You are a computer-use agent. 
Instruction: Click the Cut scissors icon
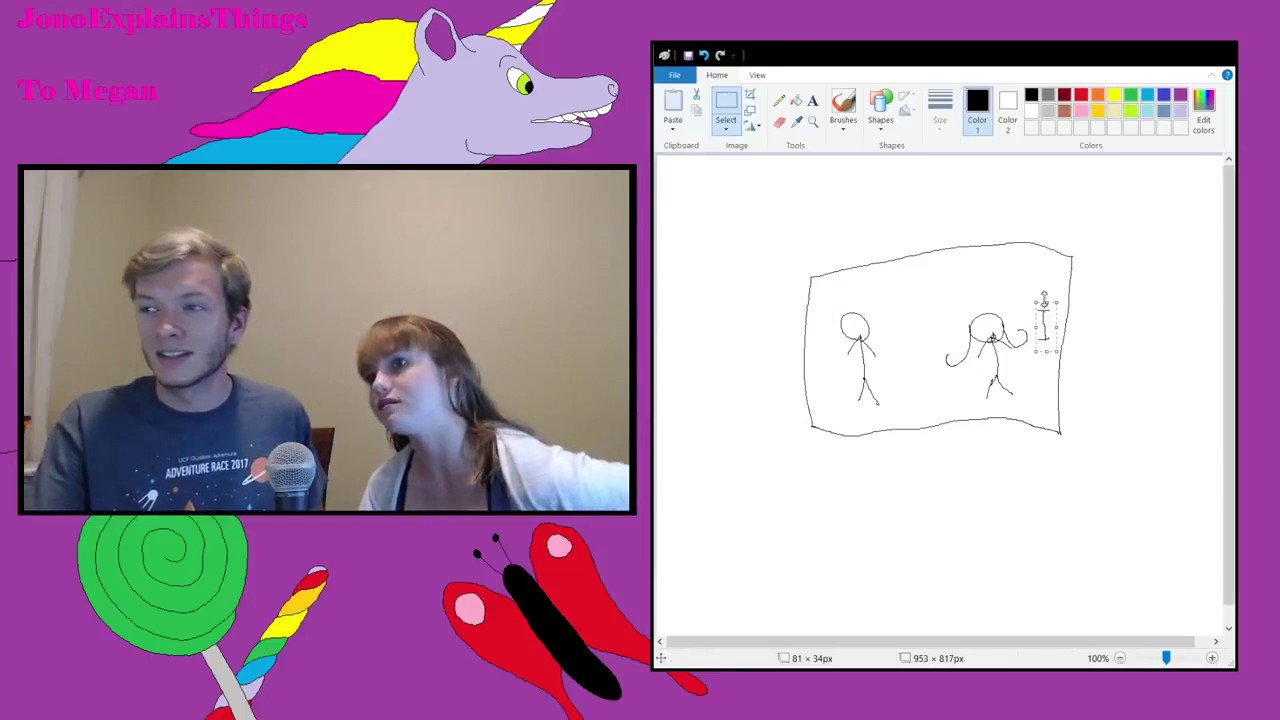696,95
